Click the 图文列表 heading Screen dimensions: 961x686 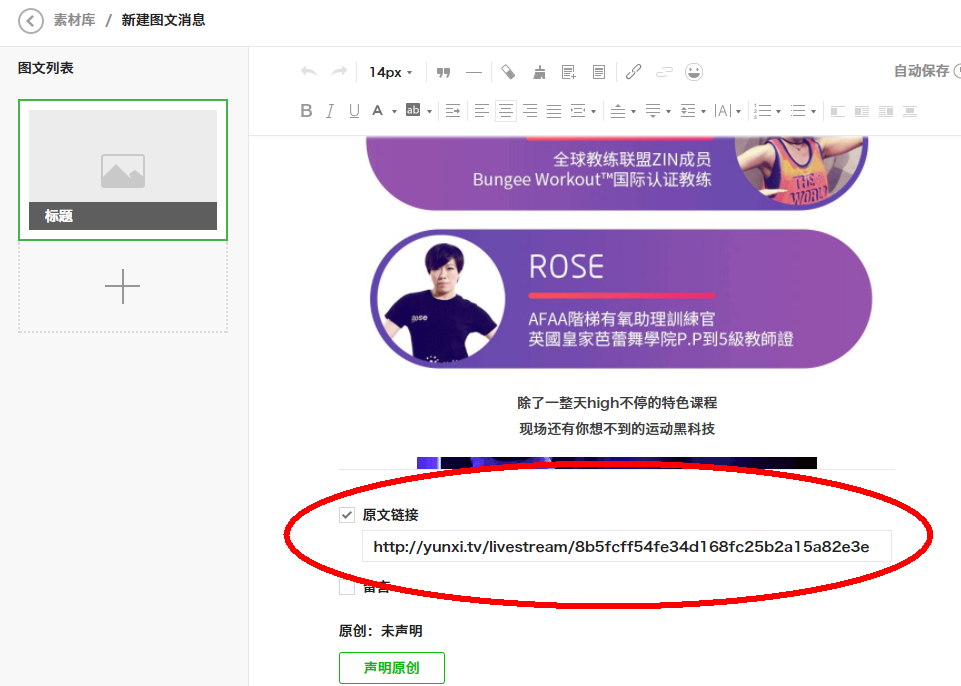pyautogui.click(x=45, y=68)
